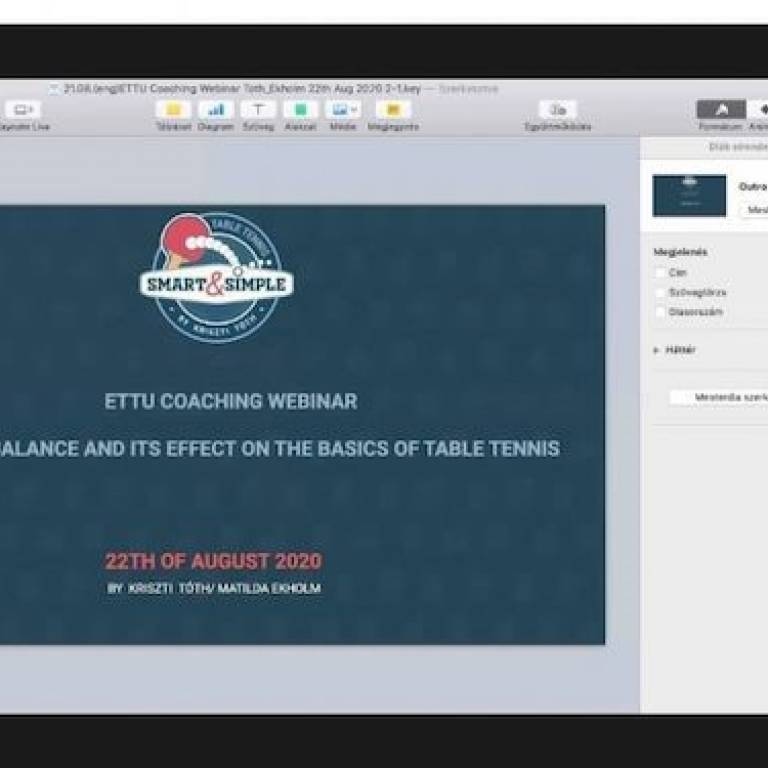Open the Média insert menu

pyautogui.click(x=343, y=109)
